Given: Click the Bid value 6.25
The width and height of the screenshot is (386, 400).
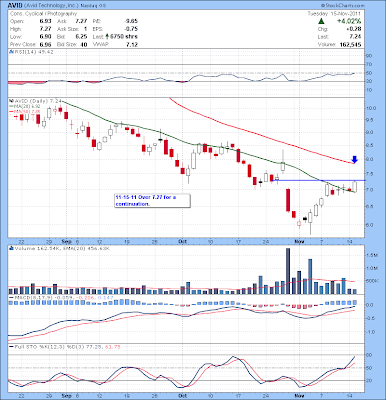Looking at the screenshot, I should (81, 37).
